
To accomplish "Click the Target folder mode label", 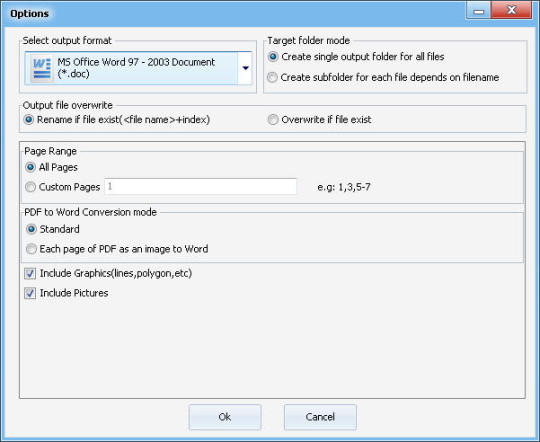I will coord(309,41).
